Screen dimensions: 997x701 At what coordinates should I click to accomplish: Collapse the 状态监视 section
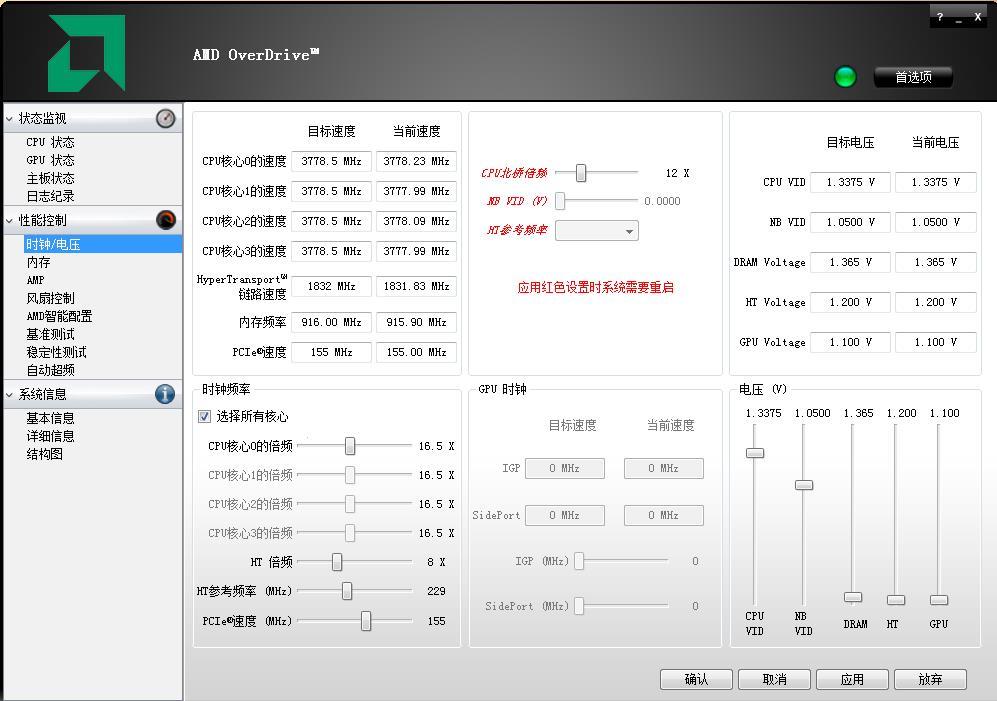10,119
